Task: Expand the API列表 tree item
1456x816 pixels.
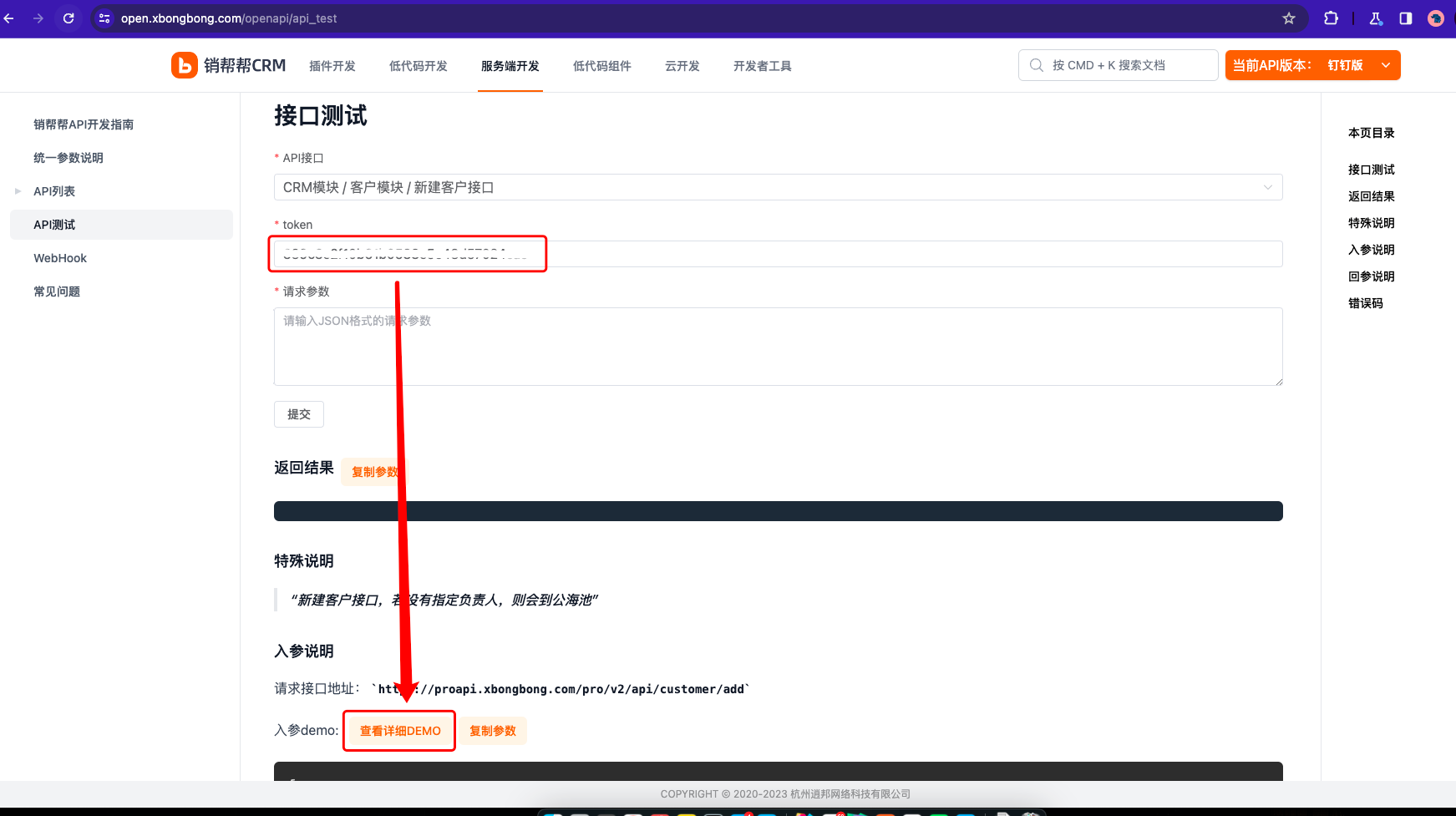Action: pyautogui.click(x=18, y=191)
